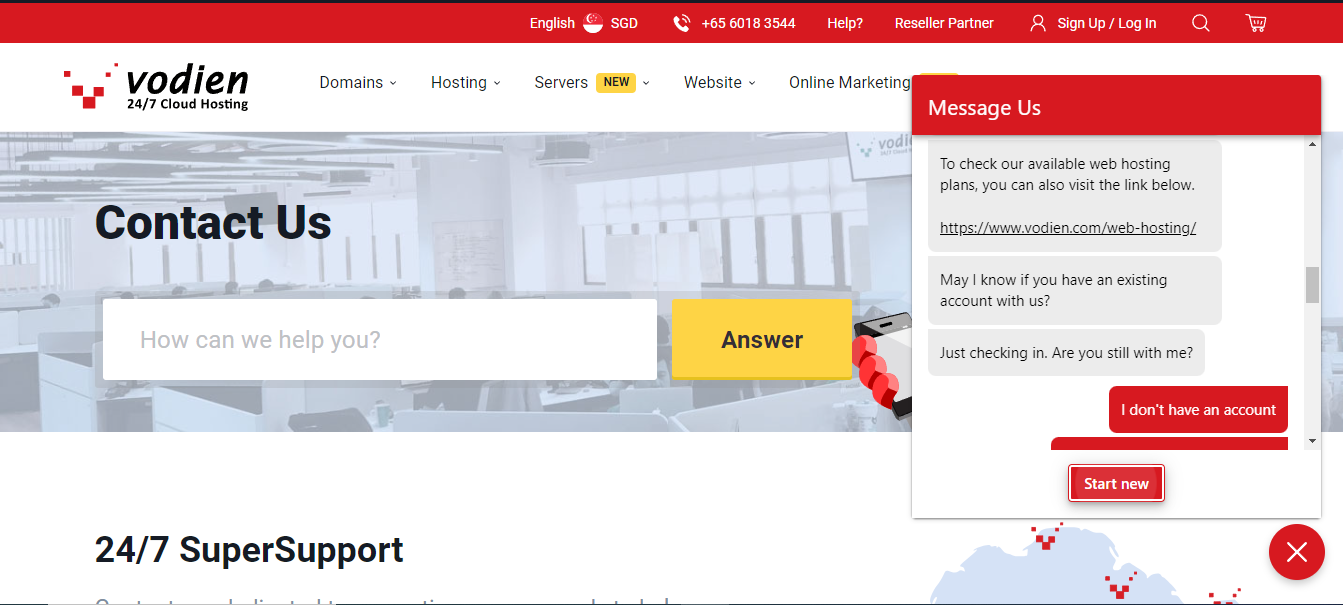Click Sign Up / Log In
This screenshot has width=1343, height=605.
click(1107, 23)
